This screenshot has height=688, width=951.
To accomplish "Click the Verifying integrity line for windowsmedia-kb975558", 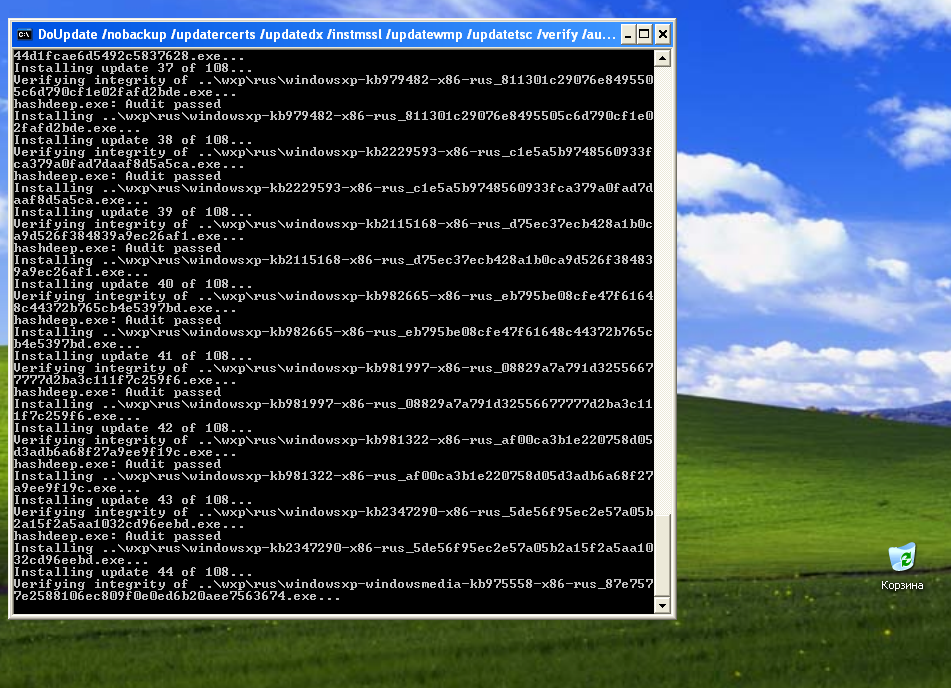I will pyautogui.click(x=334, y=584).
